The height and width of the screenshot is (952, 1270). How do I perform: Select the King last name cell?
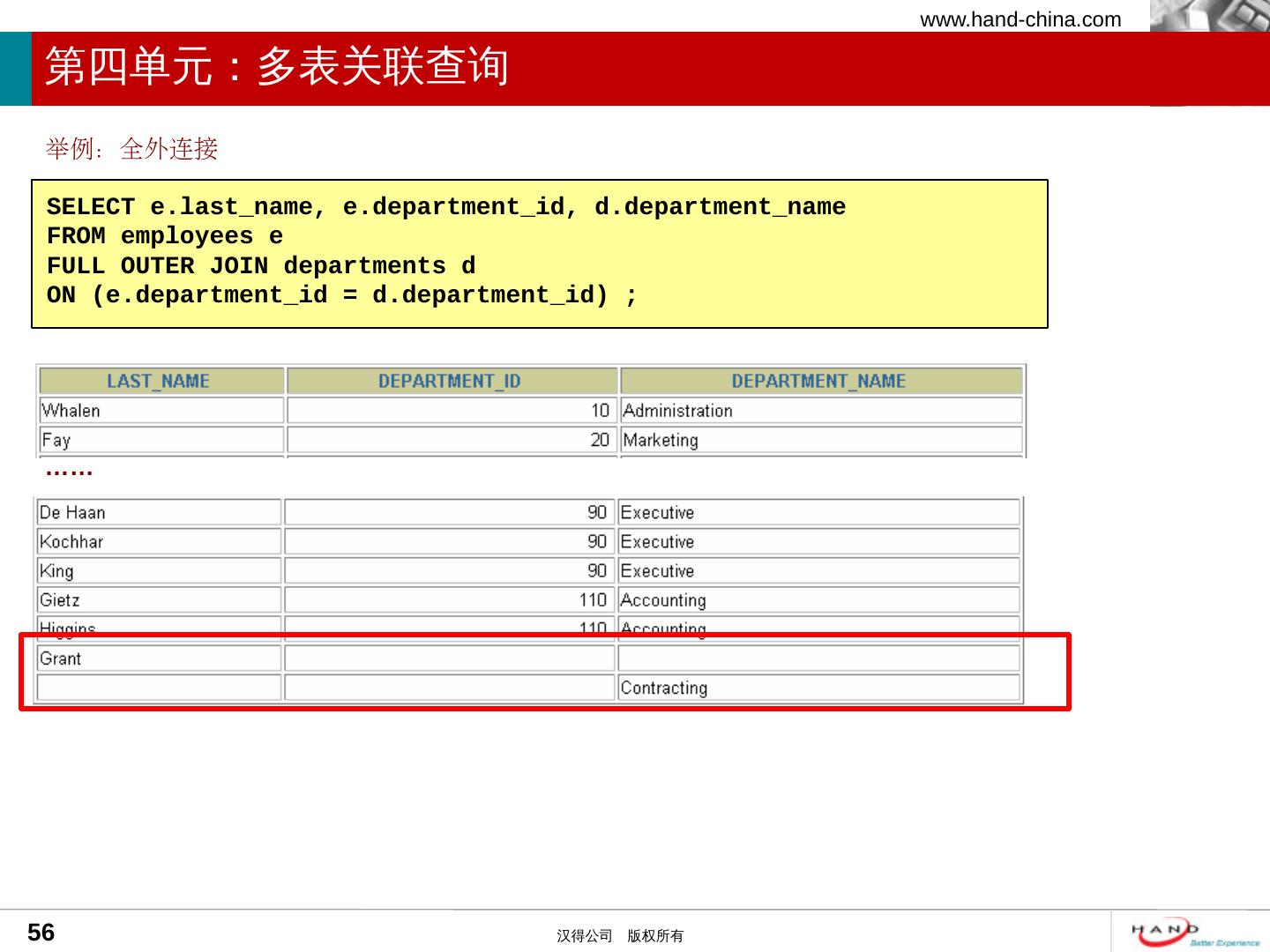pos(160,571)
